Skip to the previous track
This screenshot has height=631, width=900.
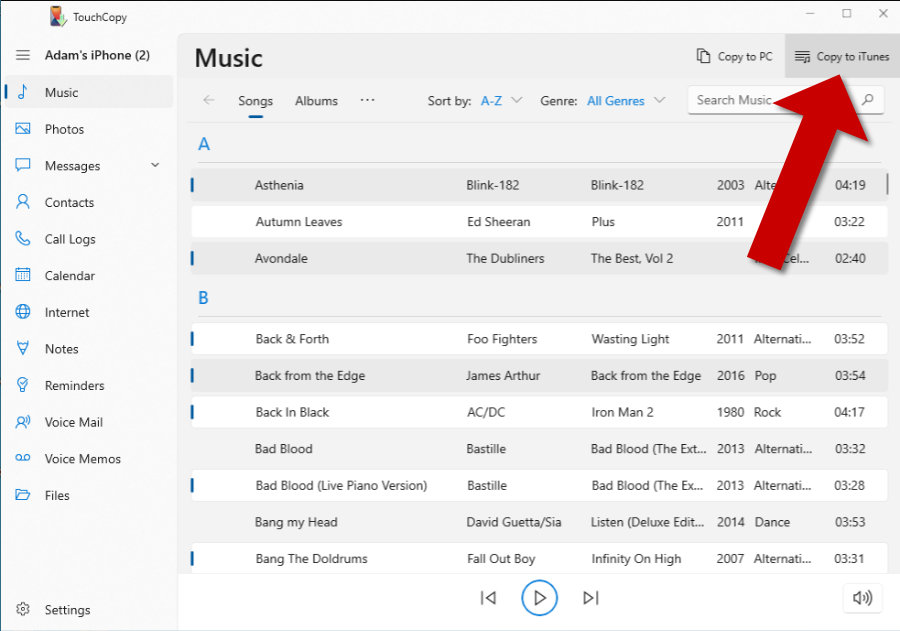(488, 598)
